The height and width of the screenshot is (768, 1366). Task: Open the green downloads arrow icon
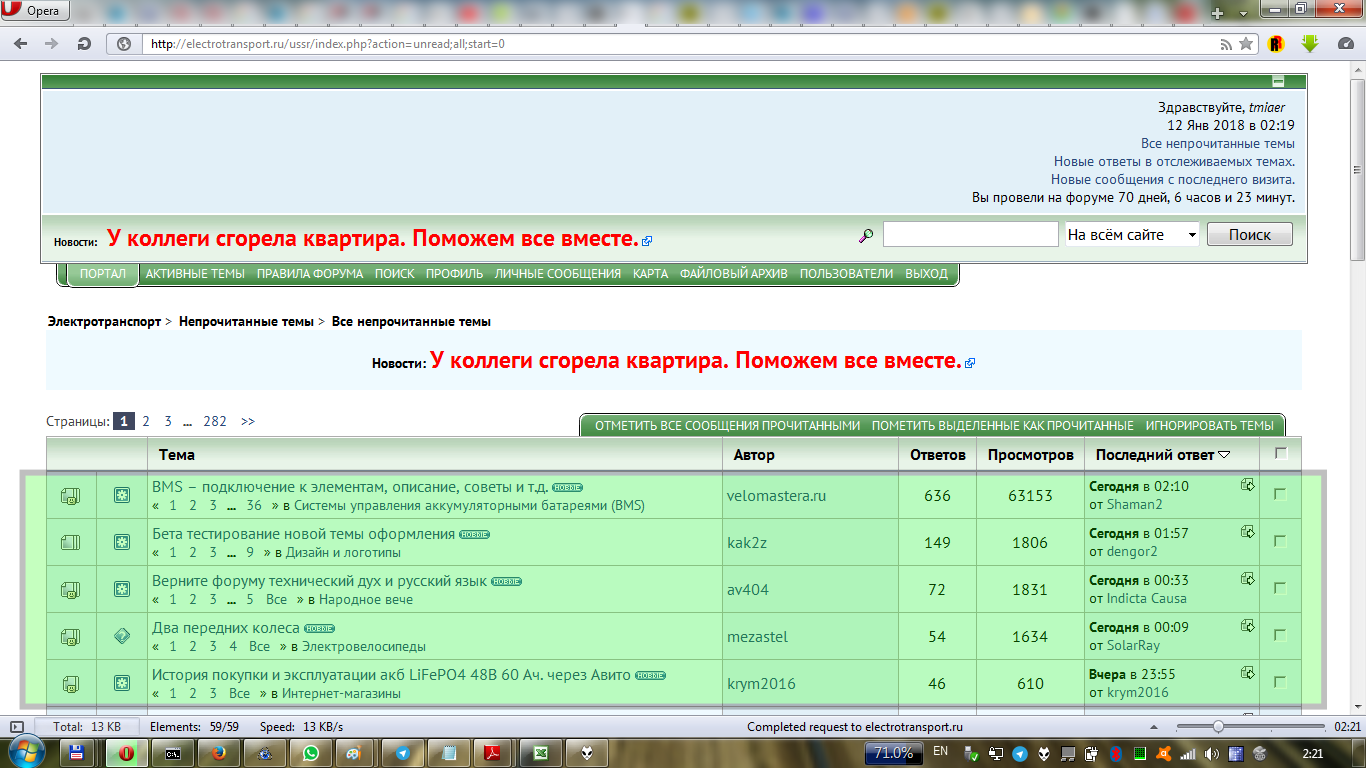click(x=1310, y=44)
